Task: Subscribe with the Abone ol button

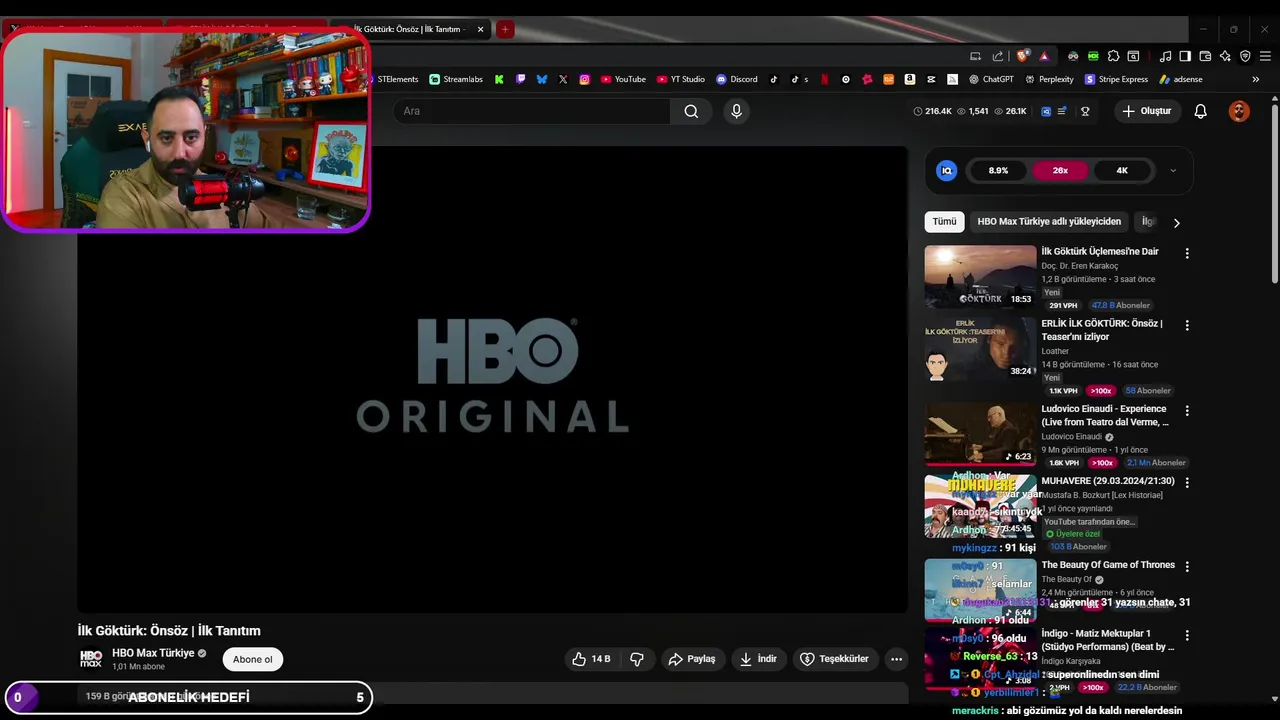Action: pos(252,659)
